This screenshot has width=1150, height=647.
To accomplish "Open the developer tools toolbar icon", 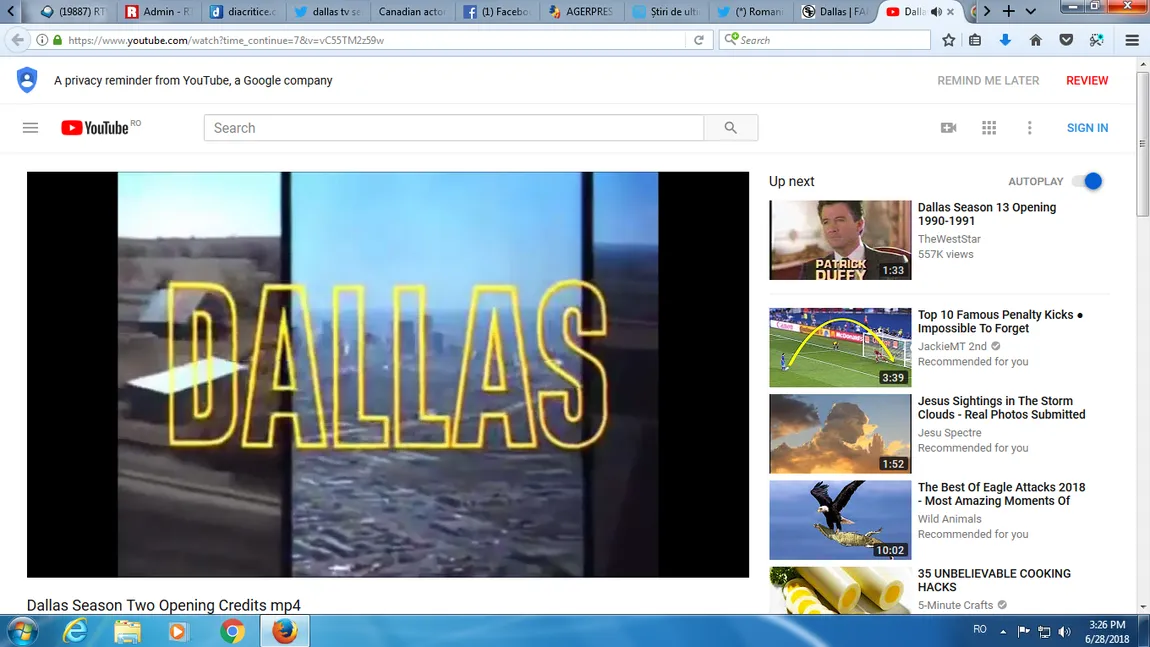I will click(1096, 40).
